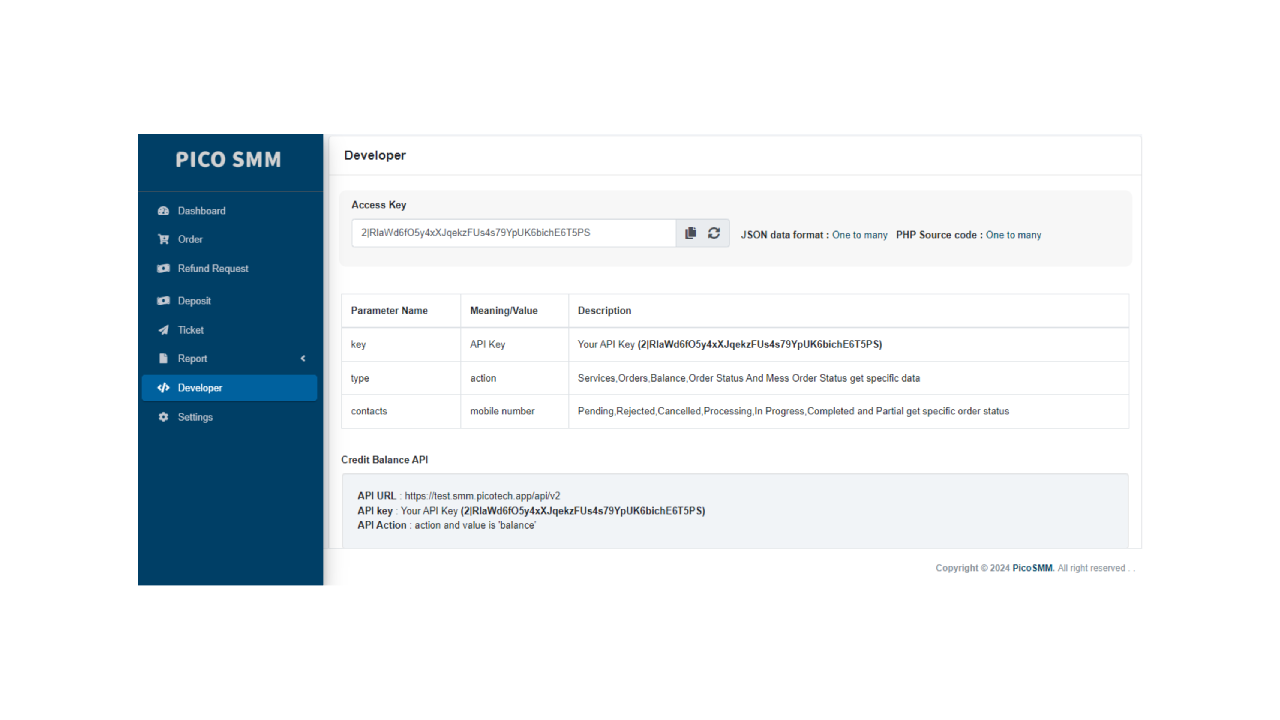This screenshot has height=720, width=1280.
Task: Click the document icon next to Report
Action: click(x=163, y=358)
